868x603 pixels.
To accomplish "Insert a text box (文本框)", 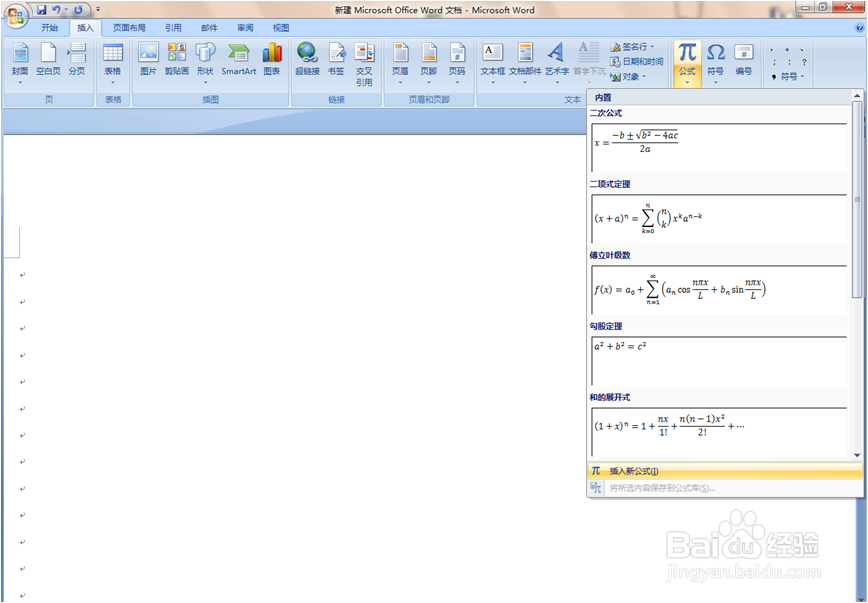I will point(493,63).
